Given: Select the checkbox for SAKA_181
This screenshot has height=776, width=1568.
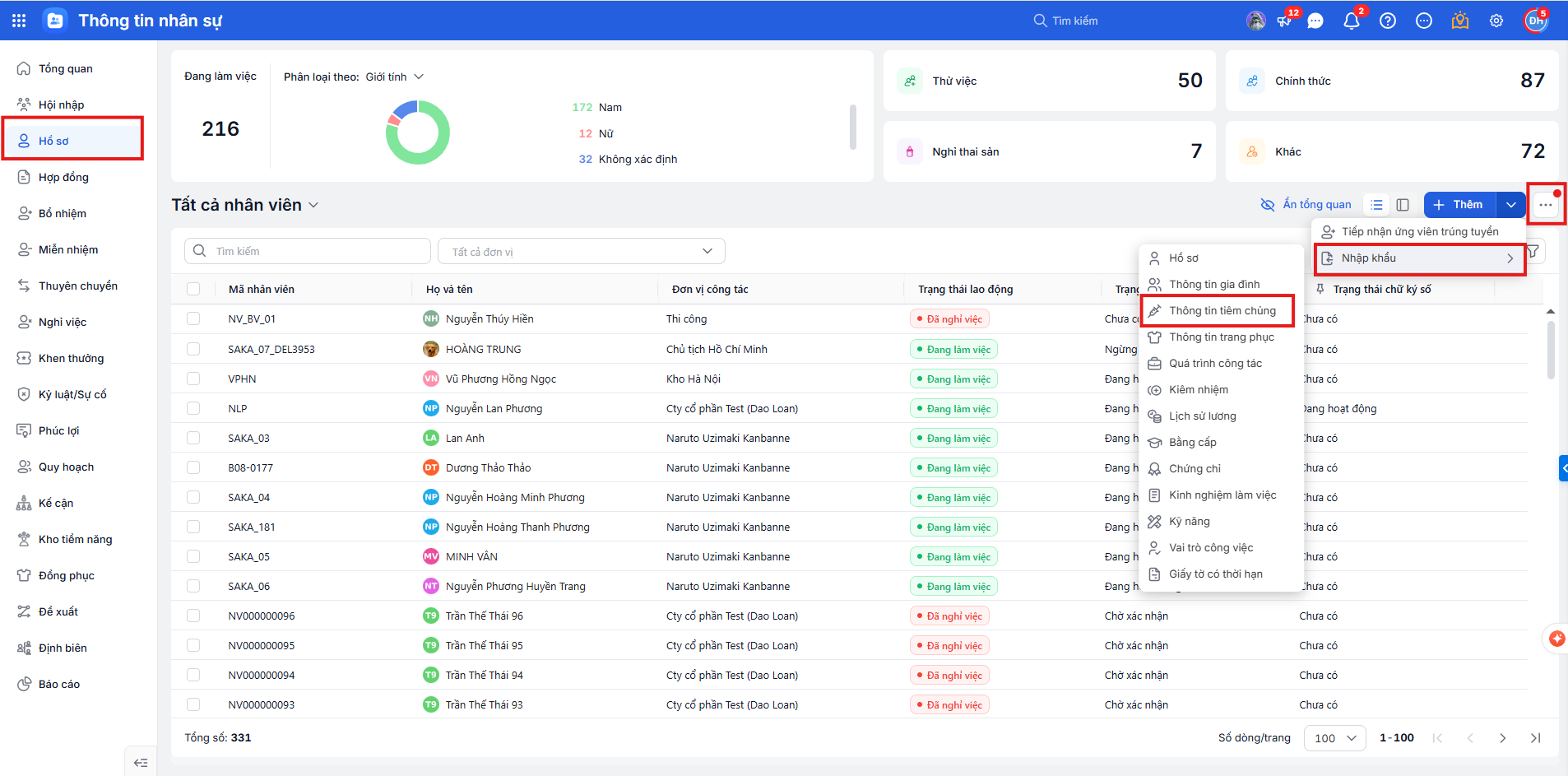Looking at the screenshot, I should (193, 527).
